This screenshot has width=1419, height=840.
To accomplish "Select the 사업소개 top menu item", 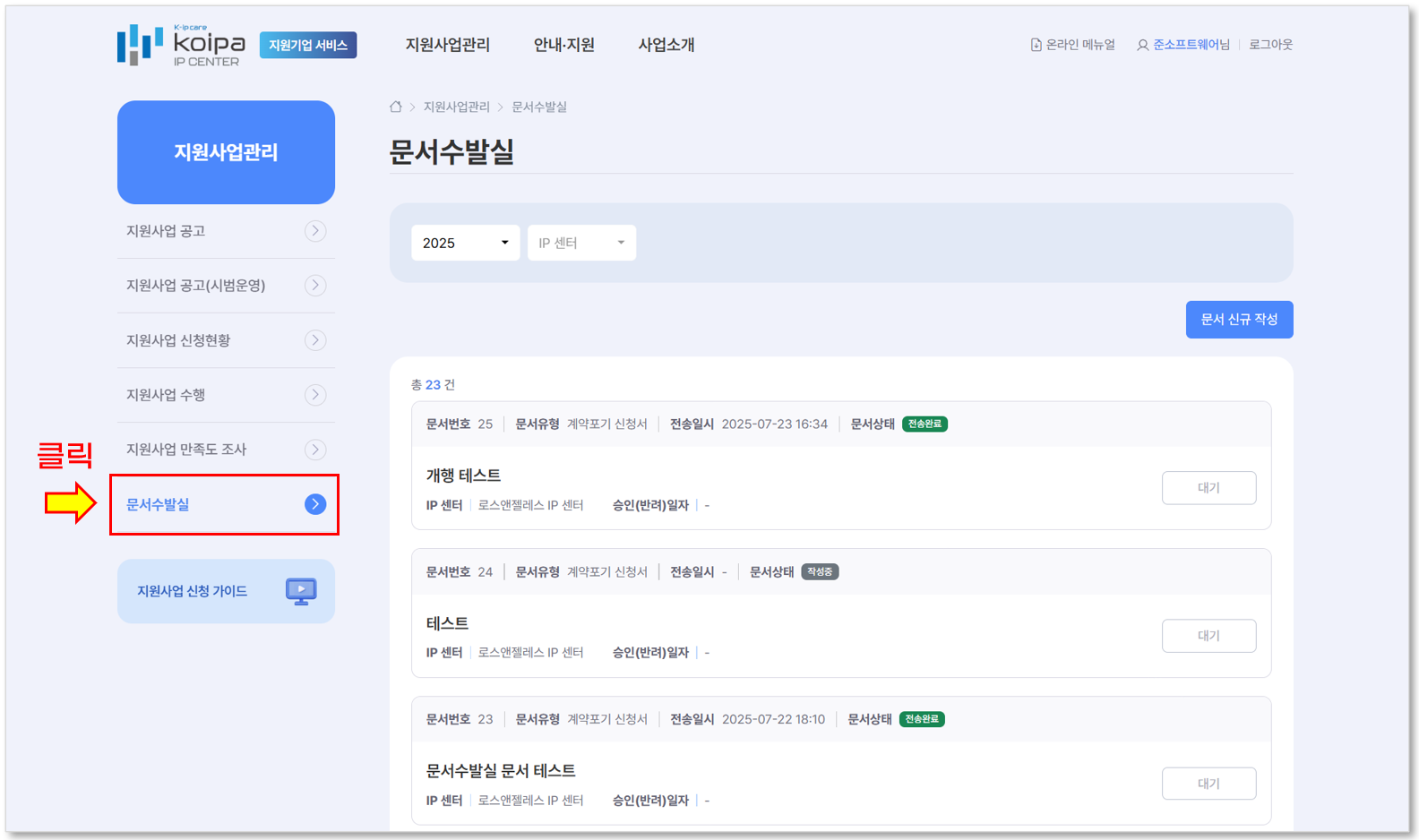I will 666,45.
